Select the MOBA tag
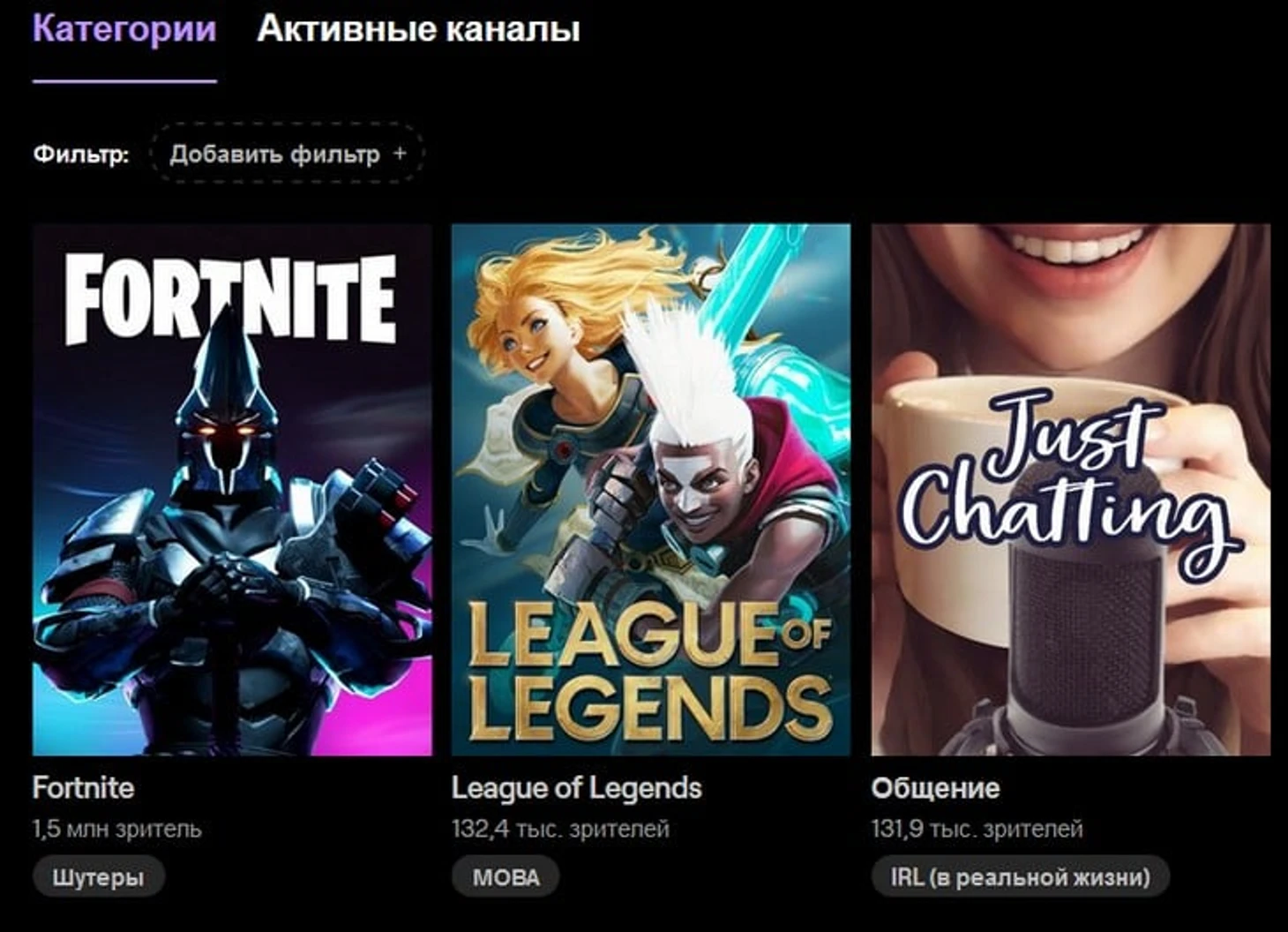The height and width of the screenshot is (932, 1288). (506, 877)
